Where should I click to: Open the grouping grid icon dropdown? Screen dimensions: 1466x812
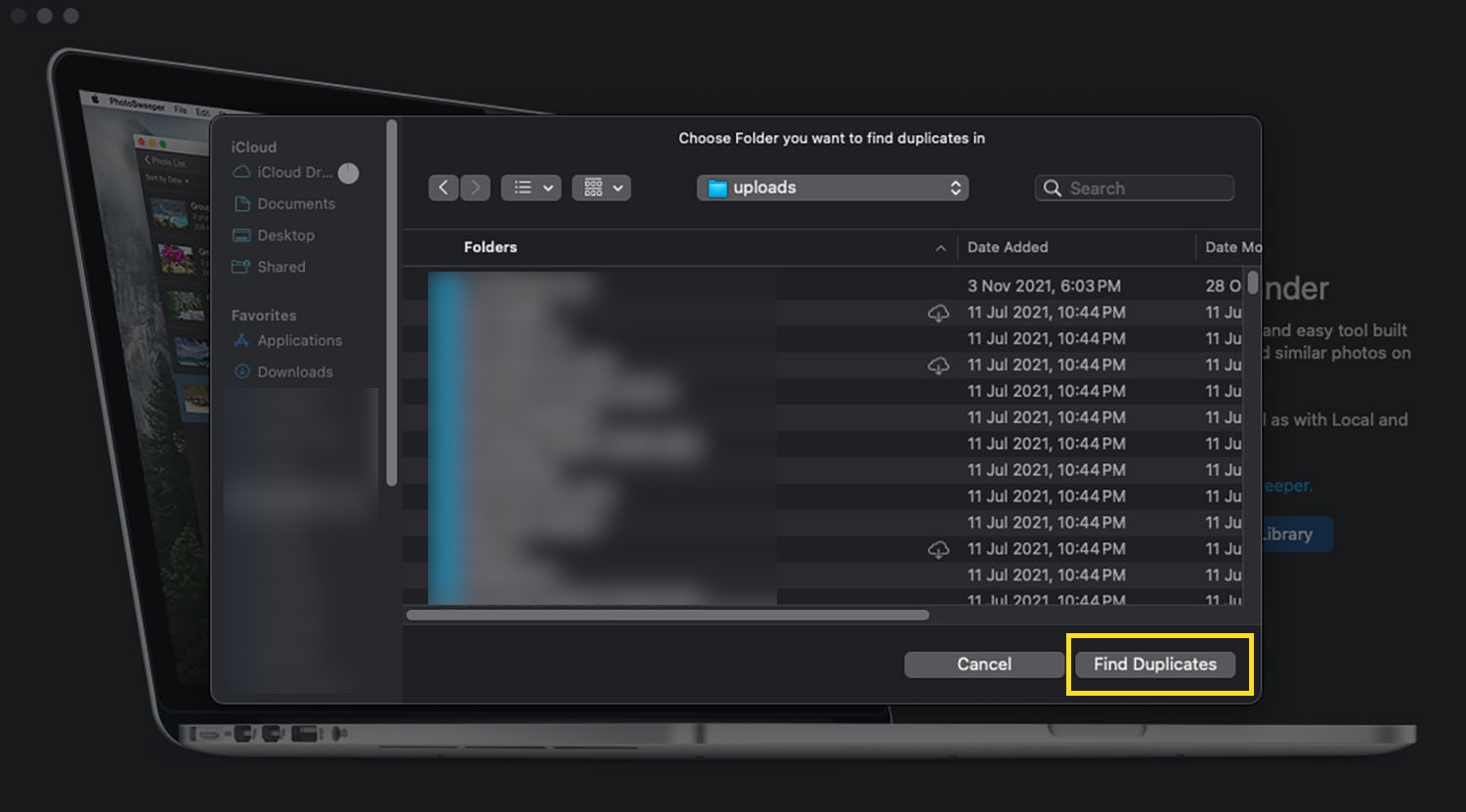601,188
